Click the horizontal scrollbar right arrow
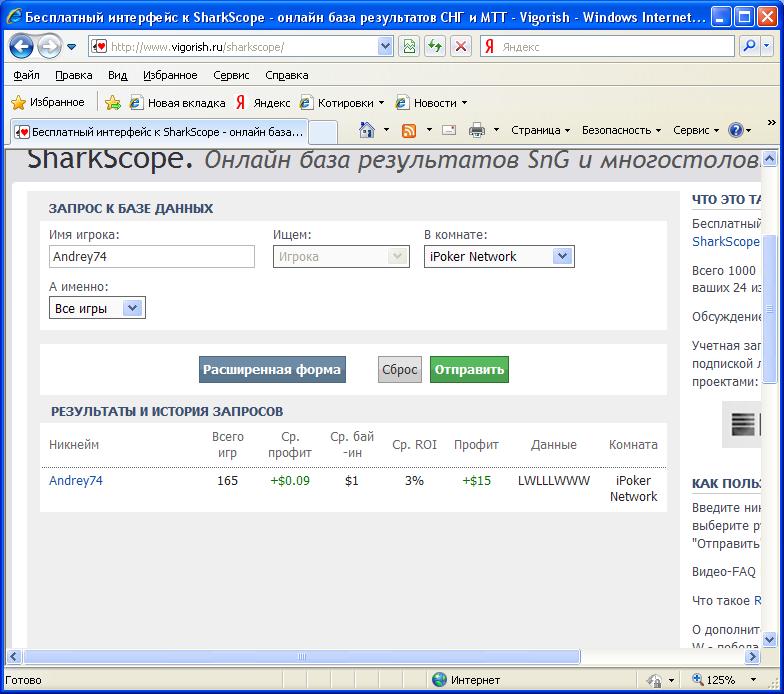 pos(752,656)
